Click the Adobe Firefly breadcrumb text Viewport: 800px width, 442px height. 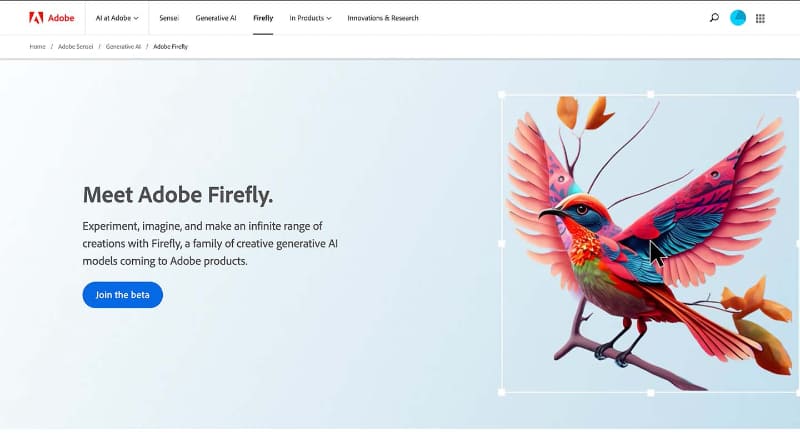point(170,46)
